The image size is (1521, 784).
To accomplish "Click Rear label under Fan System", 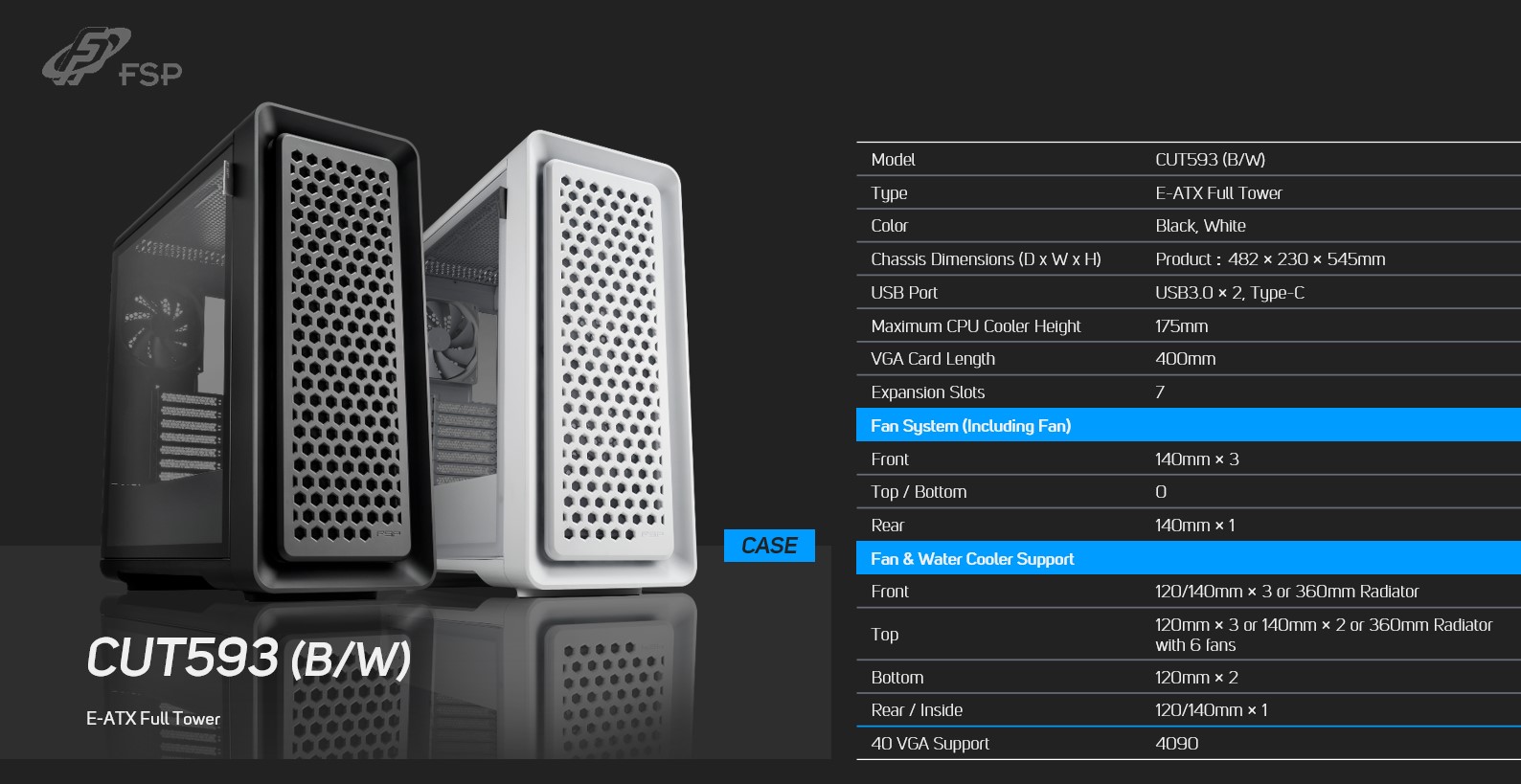I will pos(887,526).
